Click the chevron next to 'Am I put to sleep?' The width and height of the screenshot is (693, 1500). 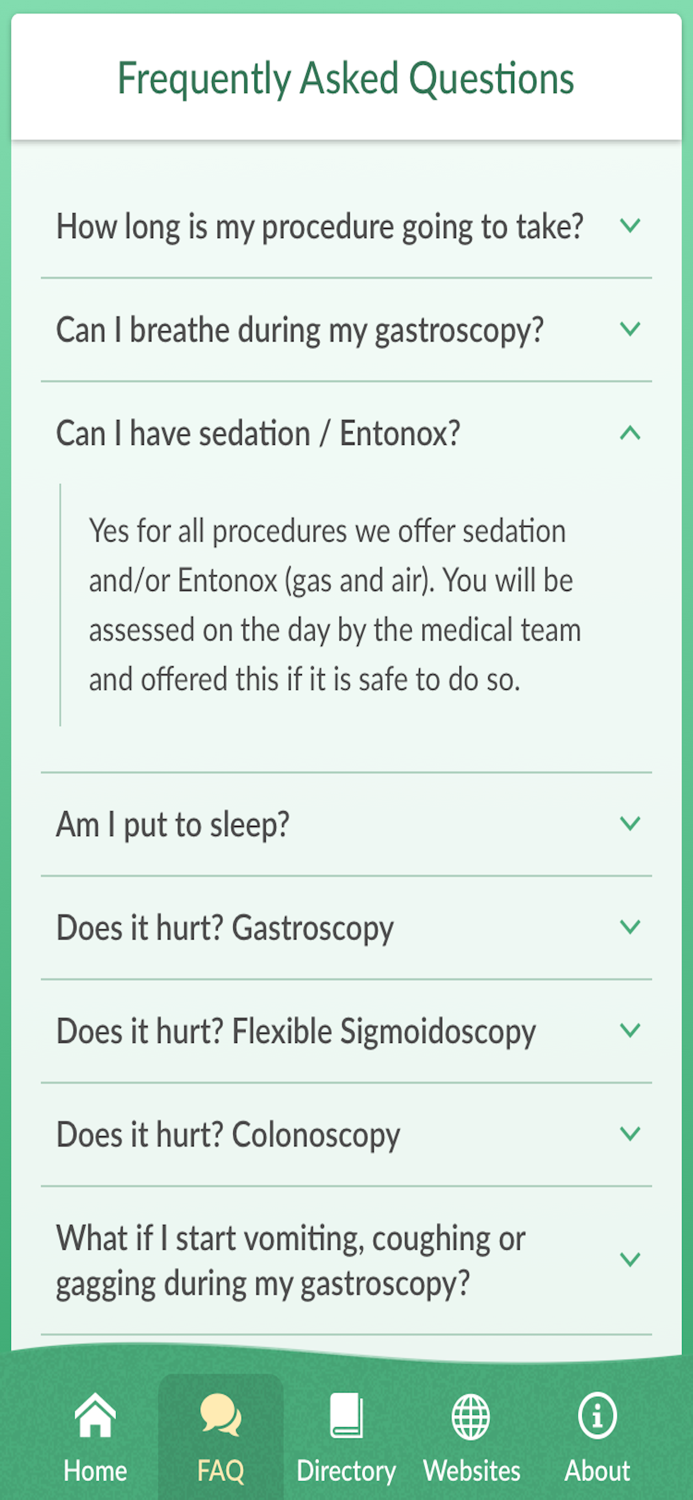click(630, 823)
